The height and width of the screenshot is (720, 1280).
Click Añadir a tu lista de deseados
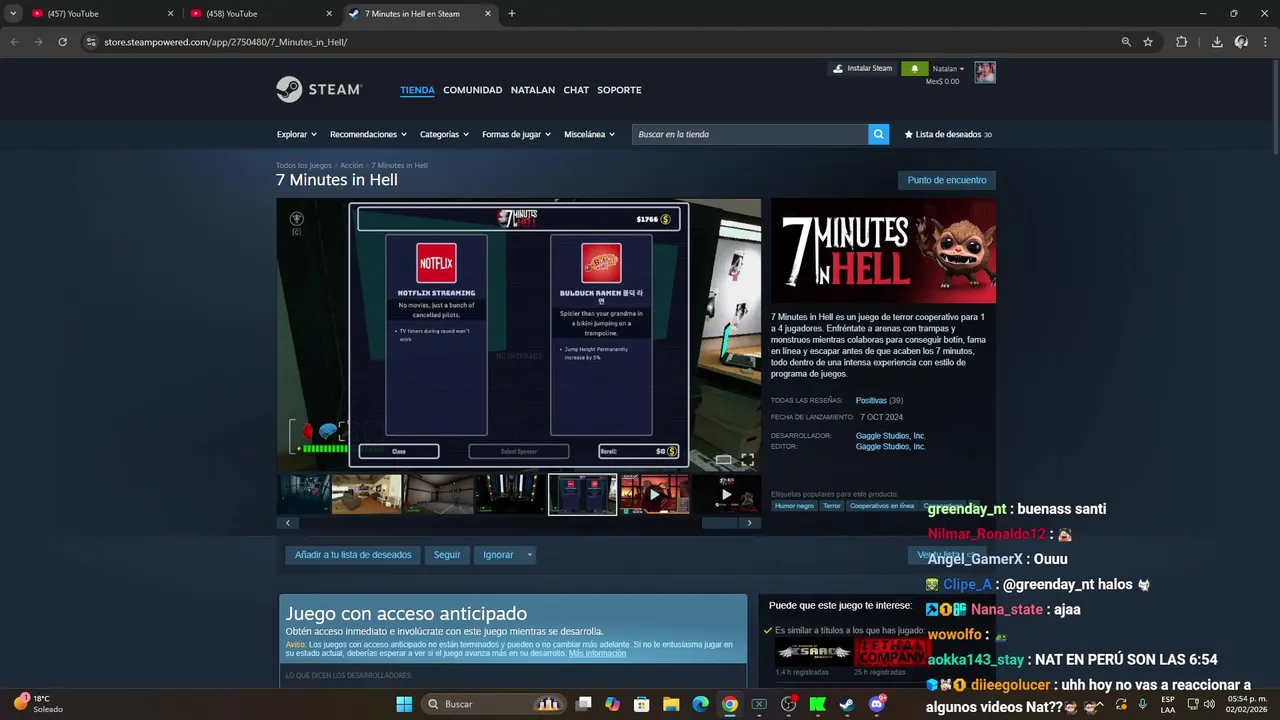353,555
